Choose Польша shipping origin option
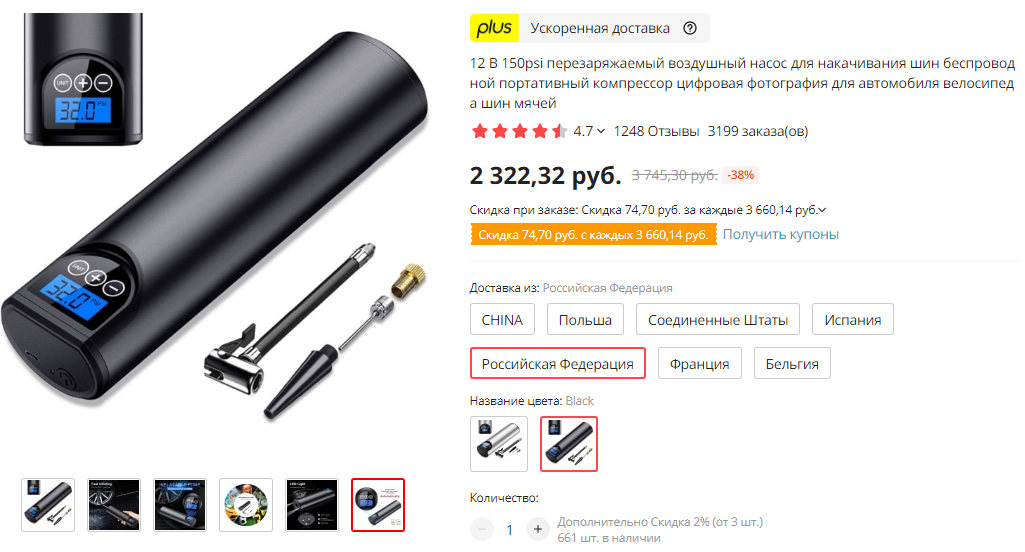The image size is (1025, 552). pyautogui.click(x=585, y=320)
